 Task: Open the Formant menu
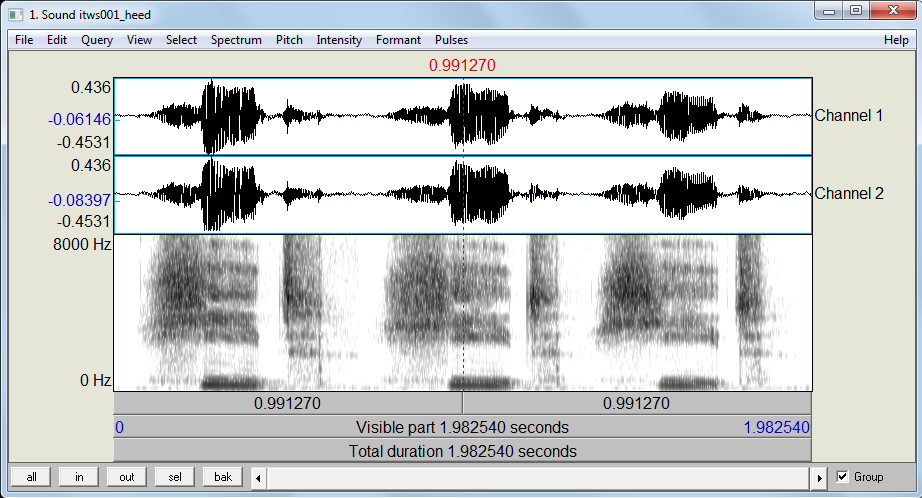[399, 40]
